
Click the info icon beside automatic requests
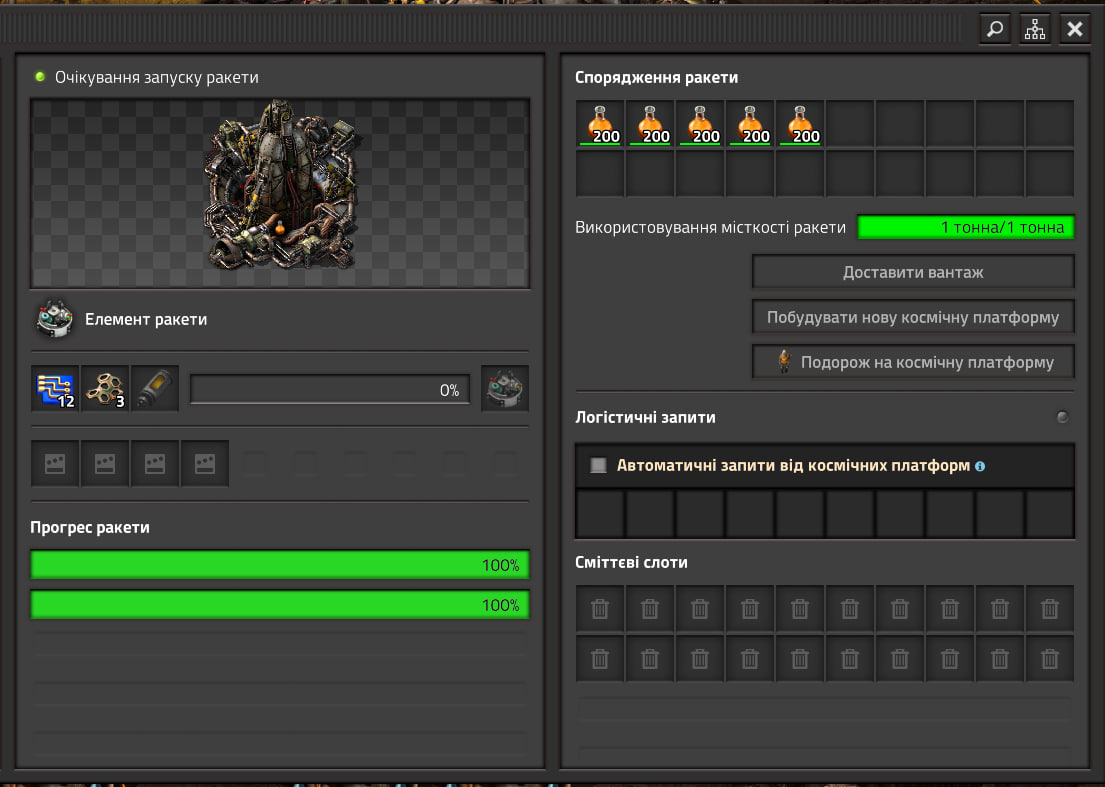(980, 466)
